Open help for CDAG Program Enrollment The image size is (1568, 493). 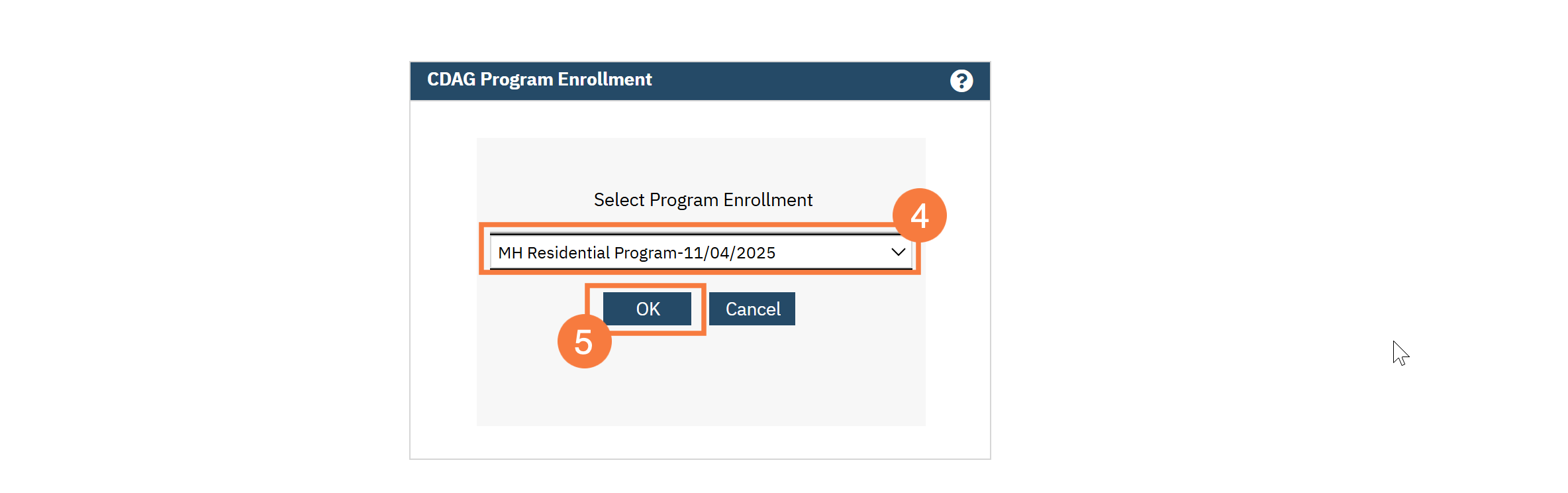point(961,81)
